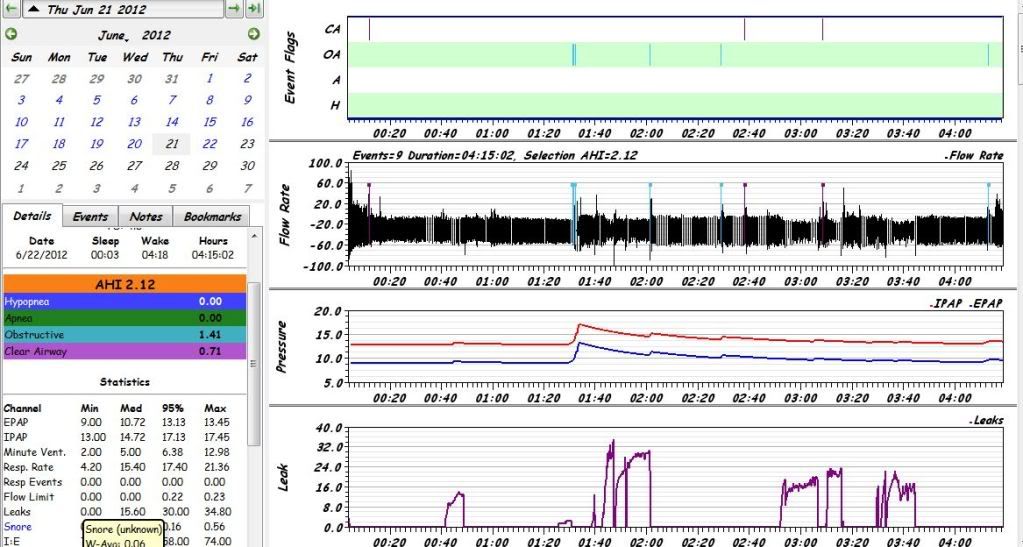Click the OA event flag near 02:29
1023x547 pixels.
click(721, 55)
